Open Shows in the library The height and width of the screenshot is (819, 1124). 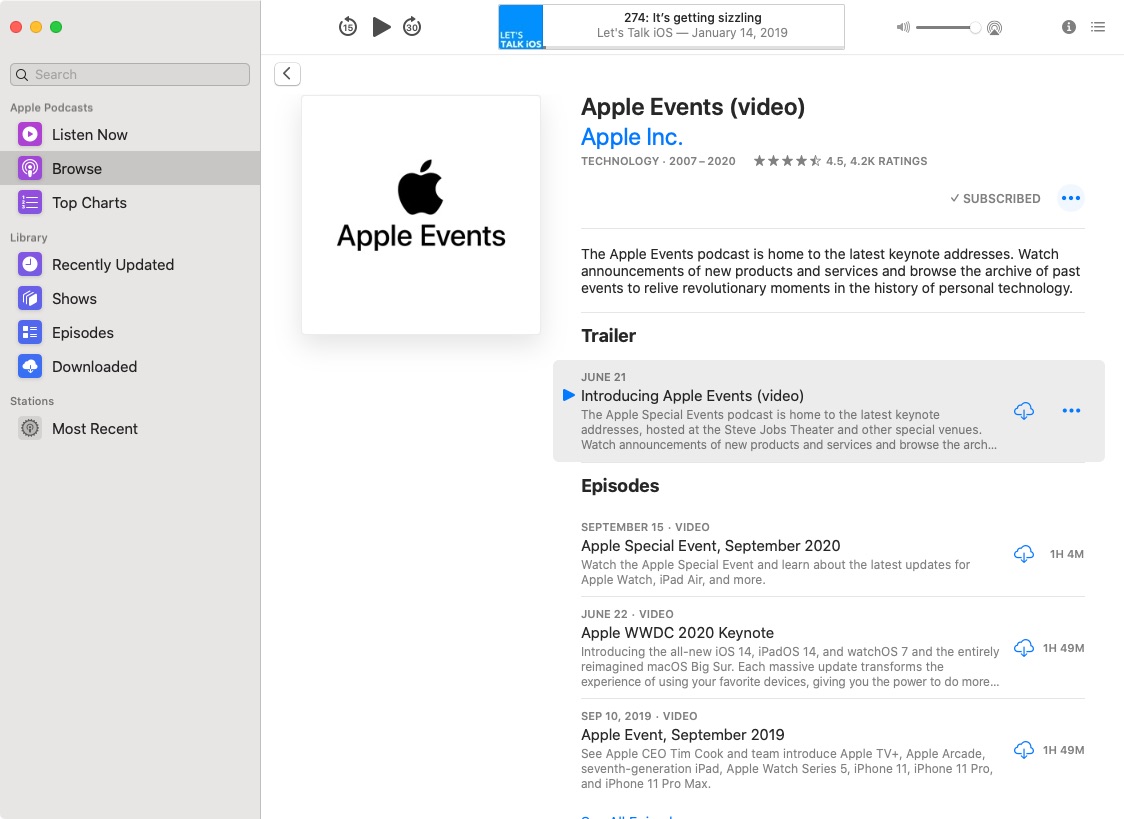point(130,299)
